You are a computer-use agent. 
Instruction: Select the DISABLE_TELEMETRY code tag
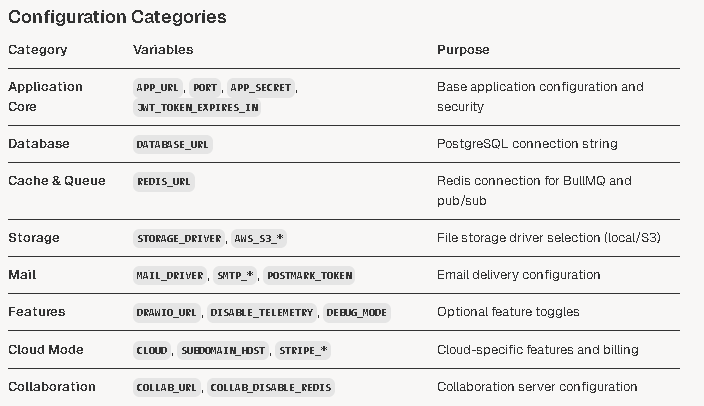262,313
